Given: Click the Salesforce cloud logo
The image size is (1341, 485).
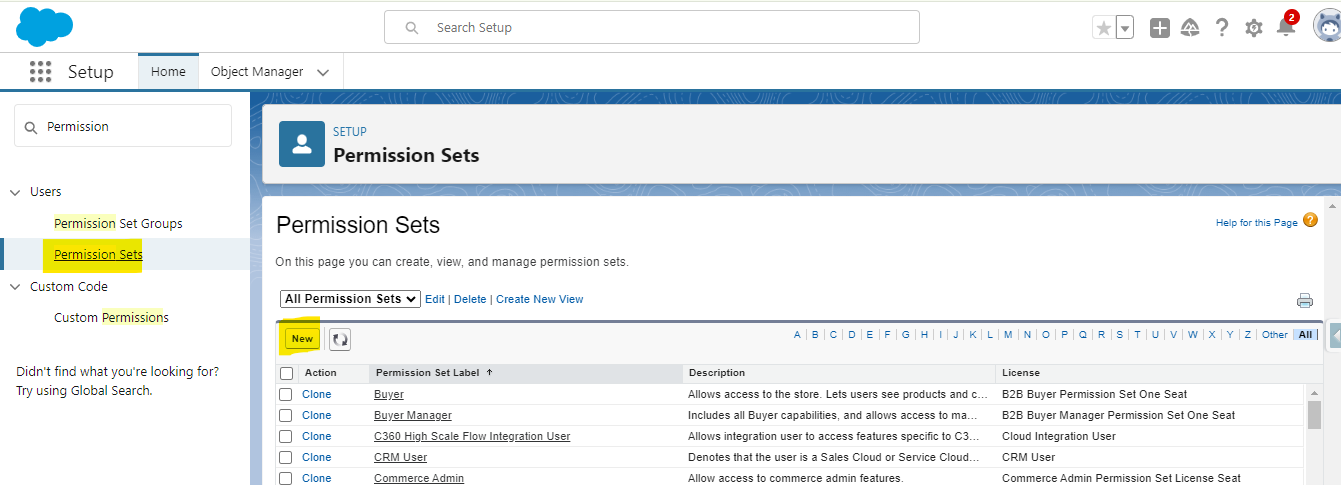Looking at the screenshot, I should pyautogui.click(x=45, y=26).
